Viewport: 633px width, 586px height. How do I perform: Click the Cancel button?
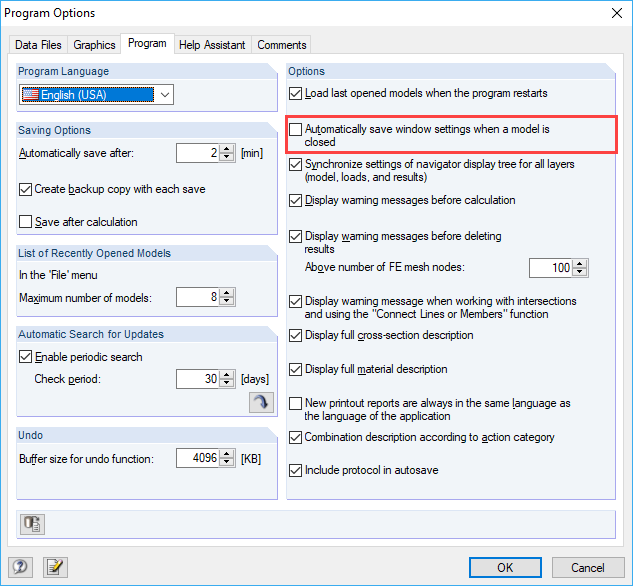coord(588,567)
